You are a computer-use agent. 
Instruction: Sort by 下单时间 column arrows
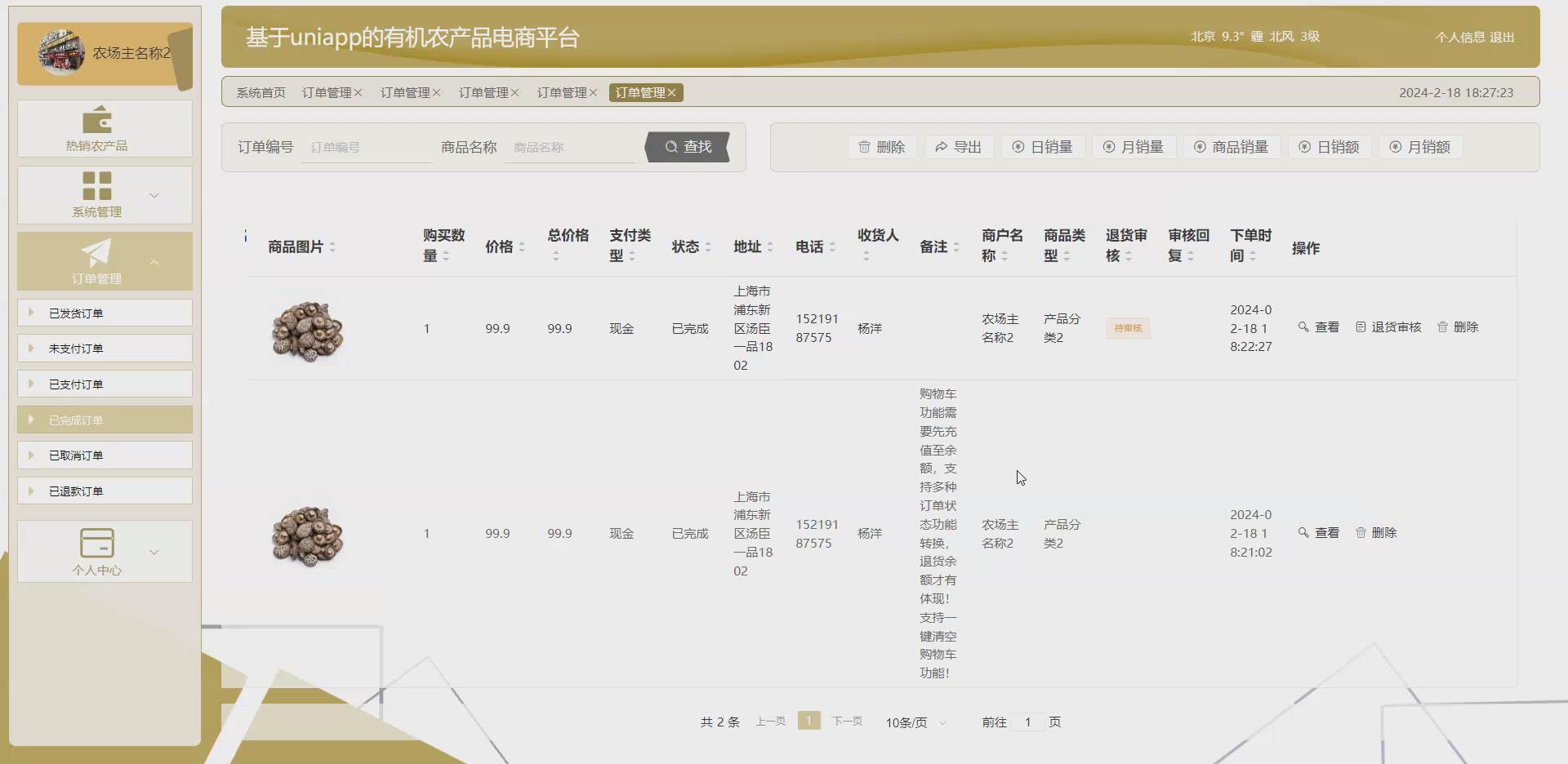pyautogui.click(x=1253, y=256)
